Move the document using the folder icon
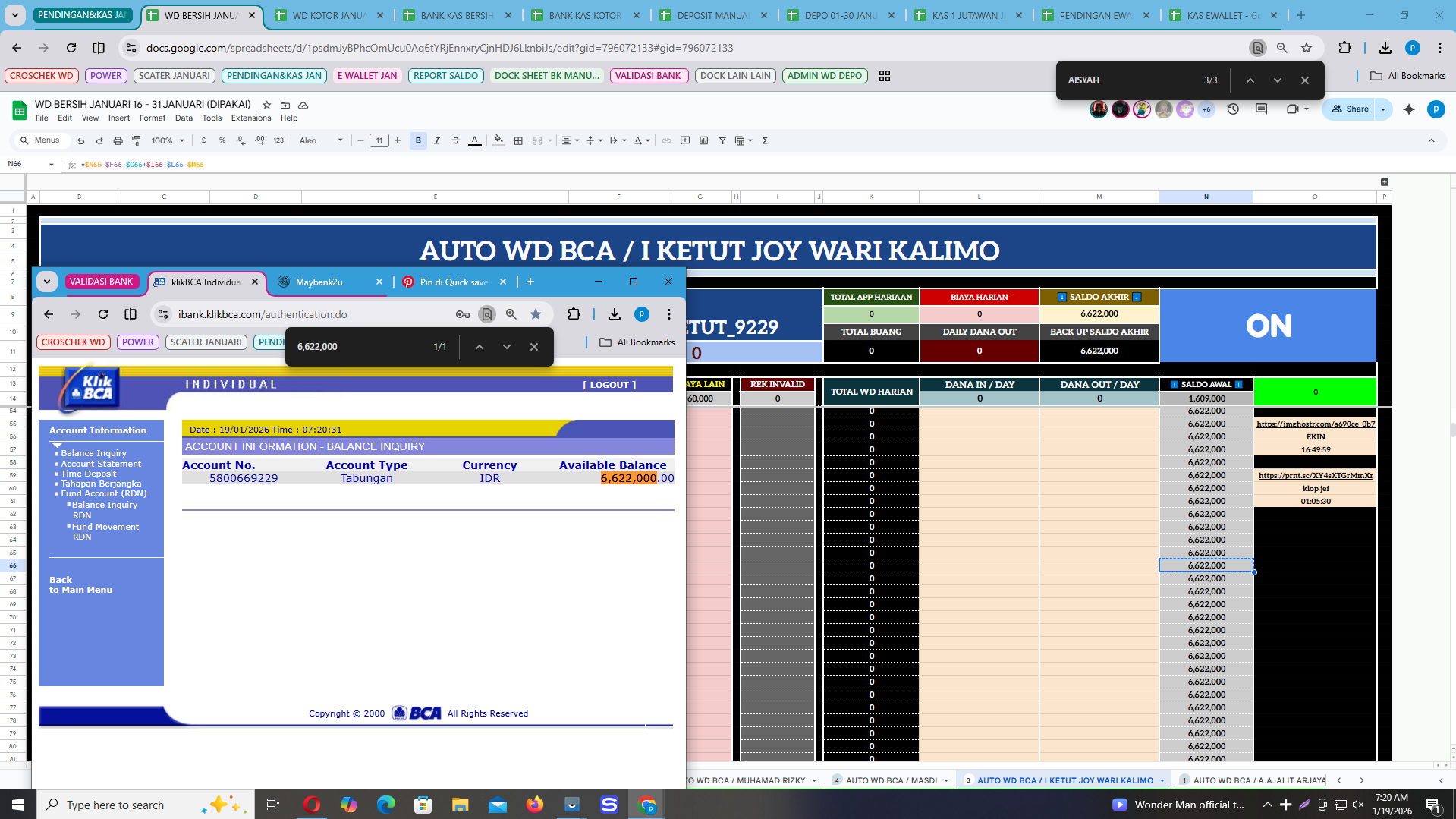This screenshot has height=819, width=1456. 285,105
